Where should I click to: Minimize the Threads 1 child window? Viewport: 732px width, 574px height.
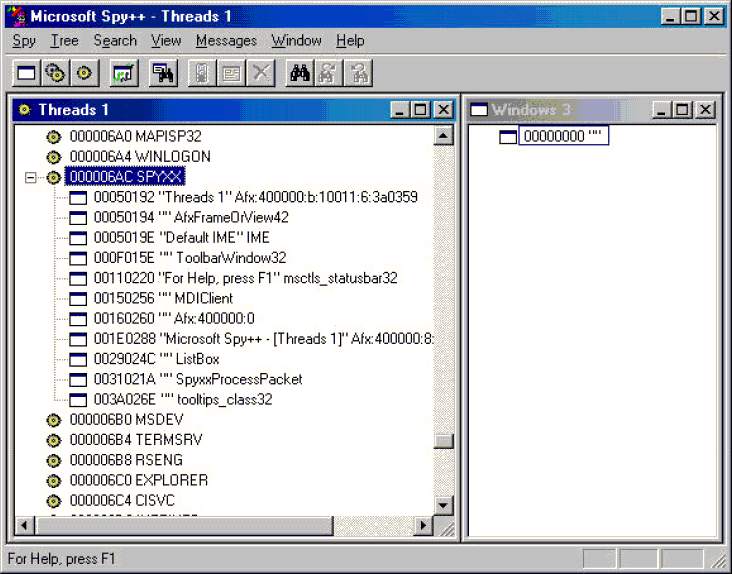point(400,110)
